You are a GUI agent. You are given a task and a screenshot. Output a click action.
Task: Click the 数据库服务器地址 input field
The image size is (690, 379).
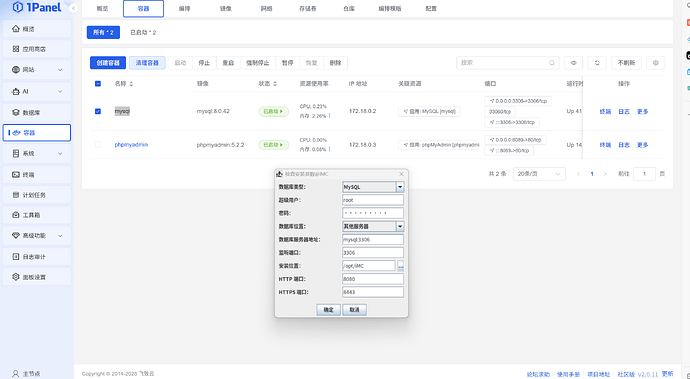point(373,240)
